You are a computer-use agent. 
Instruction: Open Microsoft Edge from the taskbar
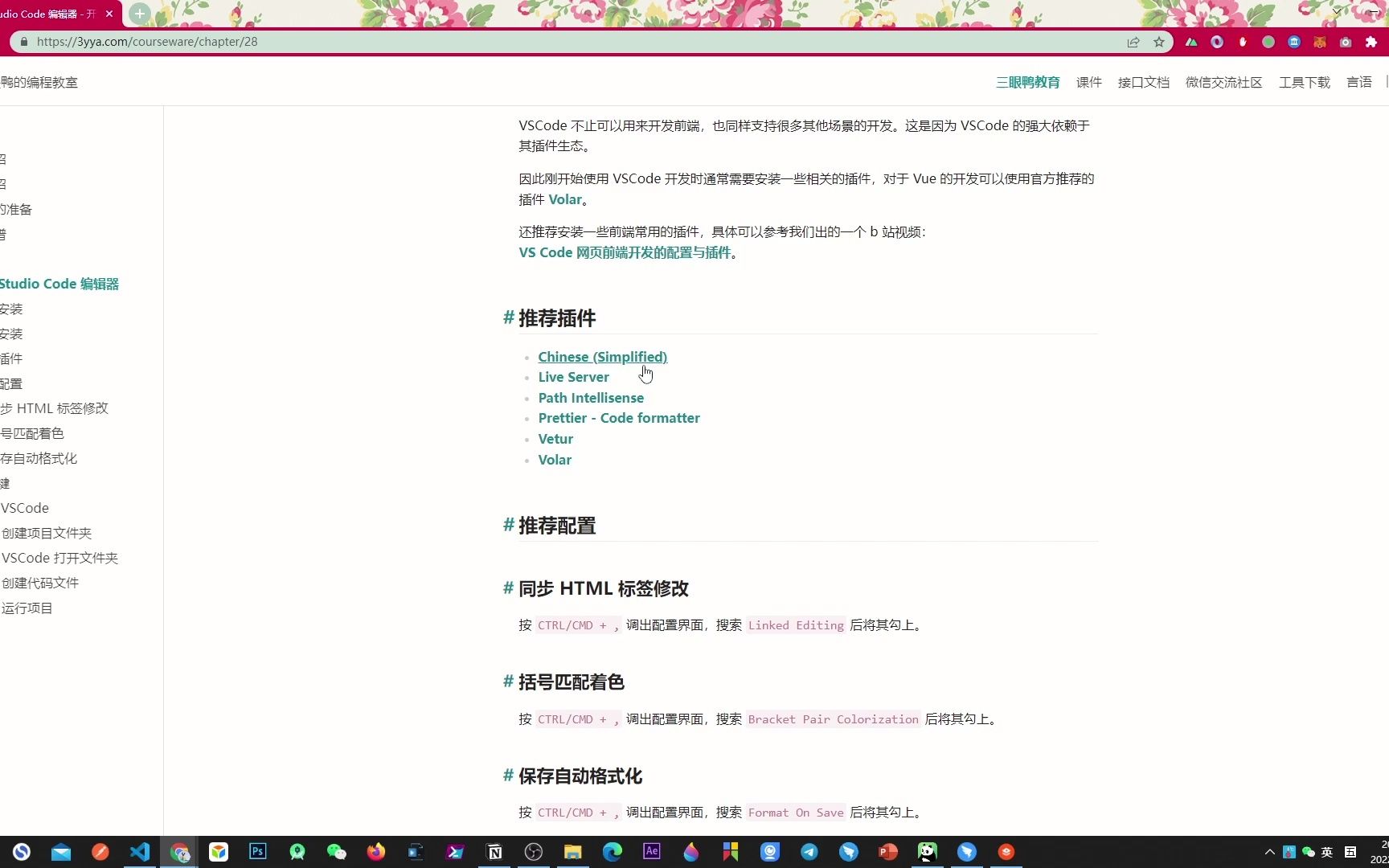coord(613,852)
